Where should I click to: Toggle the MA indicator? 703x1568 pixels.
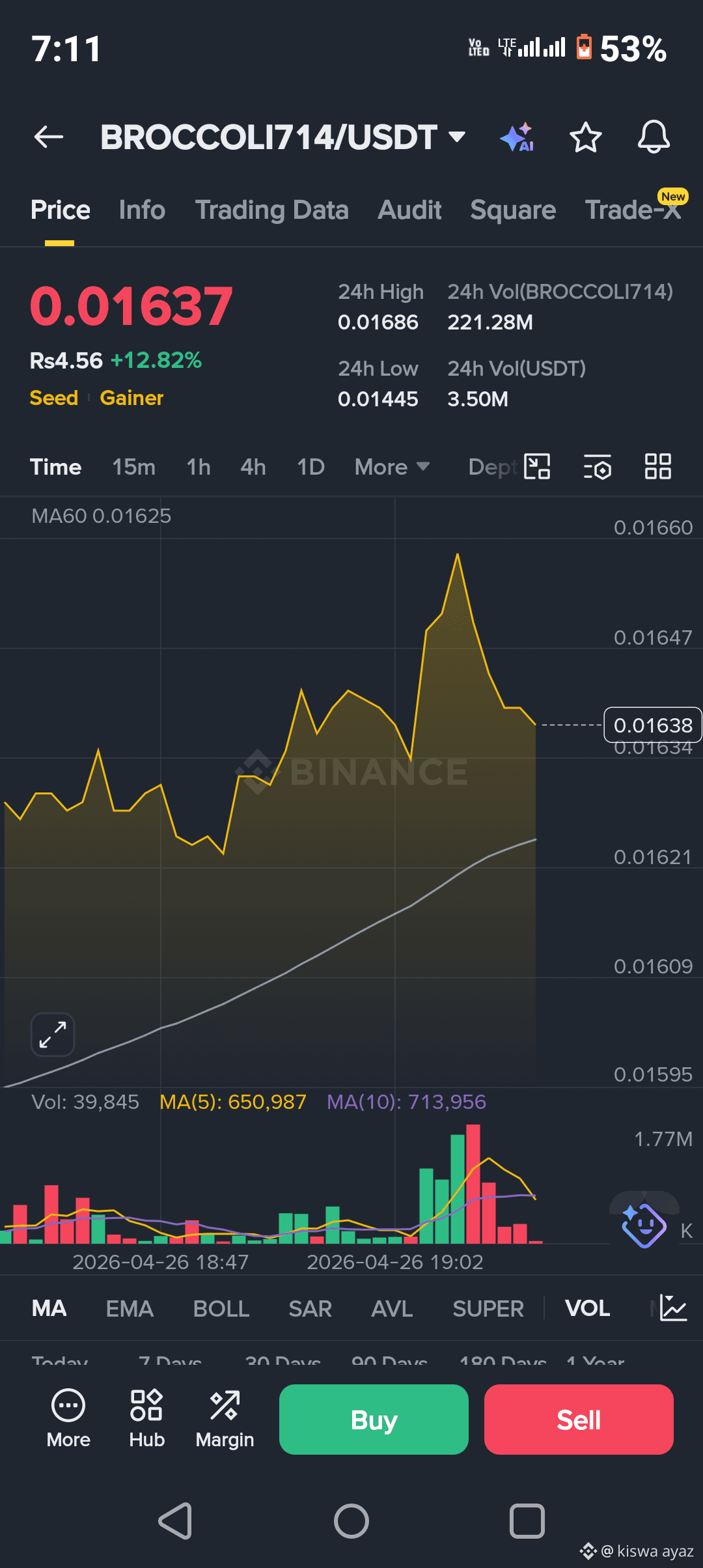(49, 1308)
